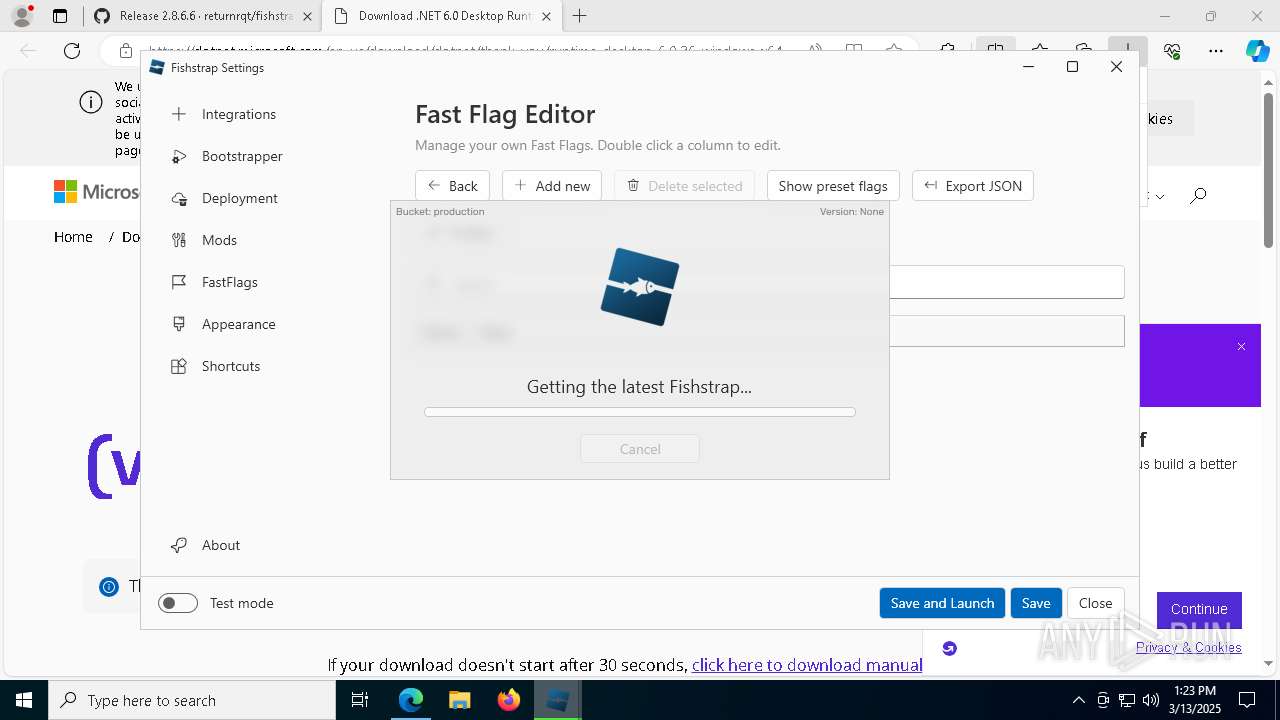Screen dimensions: 1280x720
Task: Open the Appearance settings page
Action: pyautogui.click(x=238, y=324)
